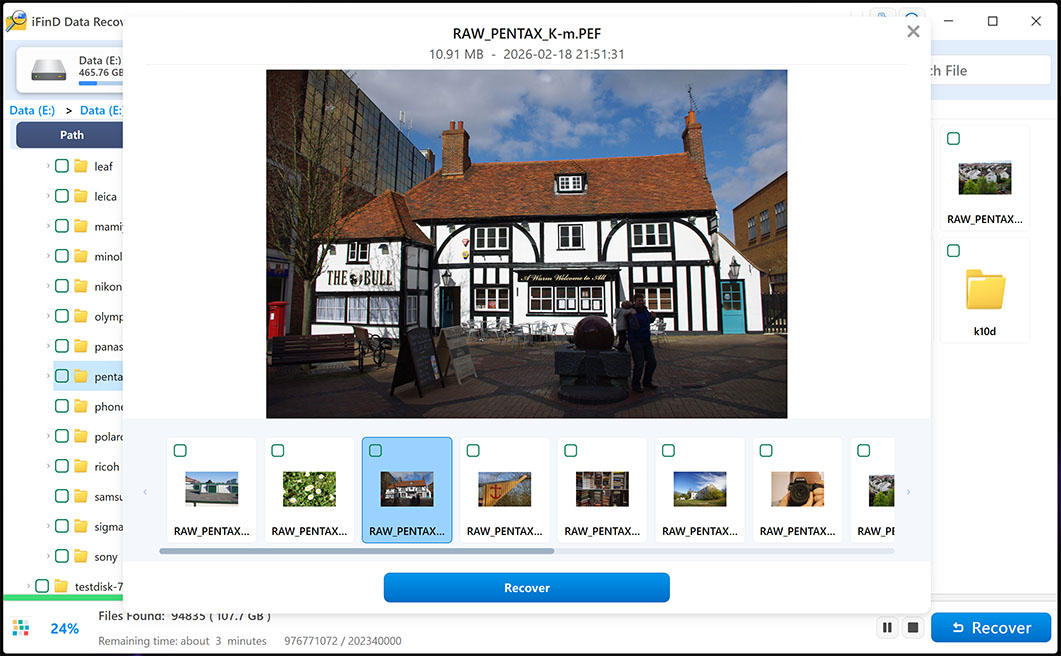Expand the leaf folder tree node
Screen dimensions: 1061x656
coord(48,166)
